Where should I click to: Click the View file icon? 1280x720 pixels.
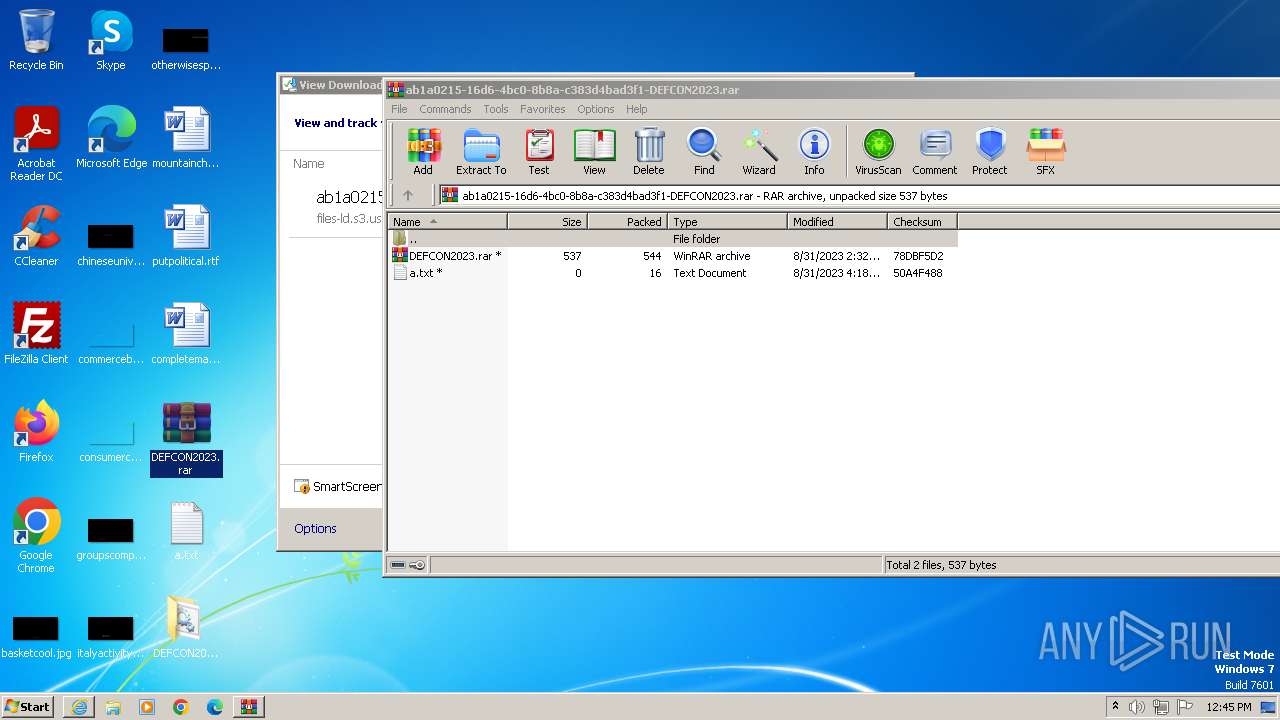click(594, 152)
